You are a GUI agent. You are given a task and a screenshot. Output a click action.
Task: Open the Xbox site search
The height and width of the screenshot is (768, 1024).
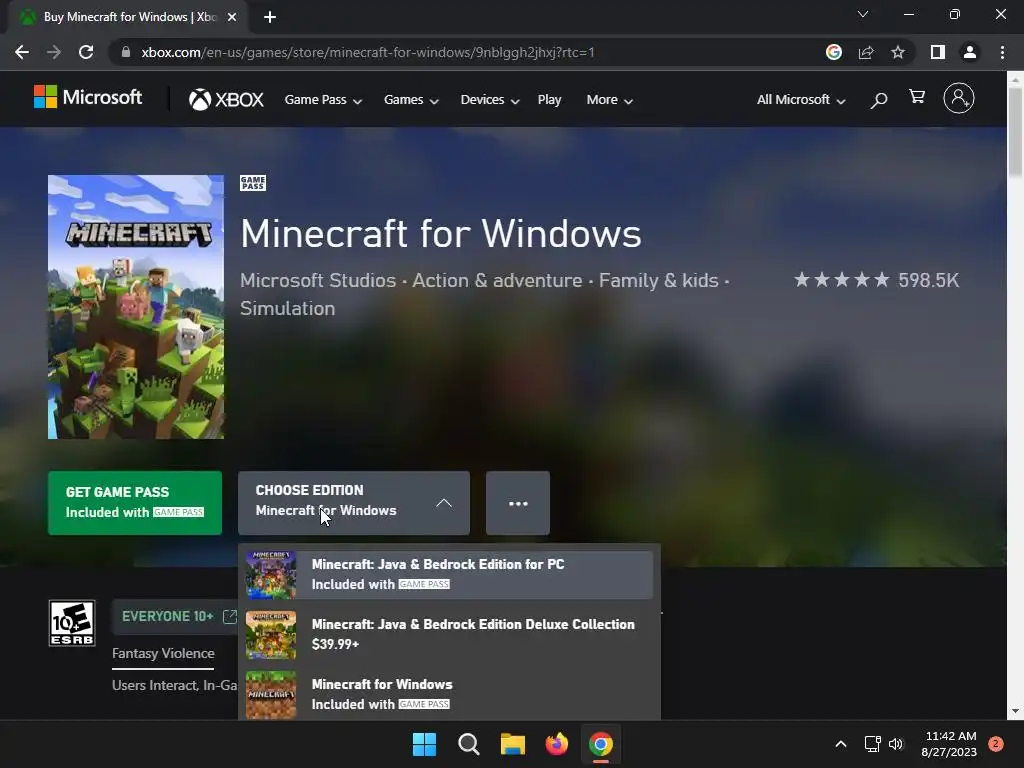click(x=879, y=100)
